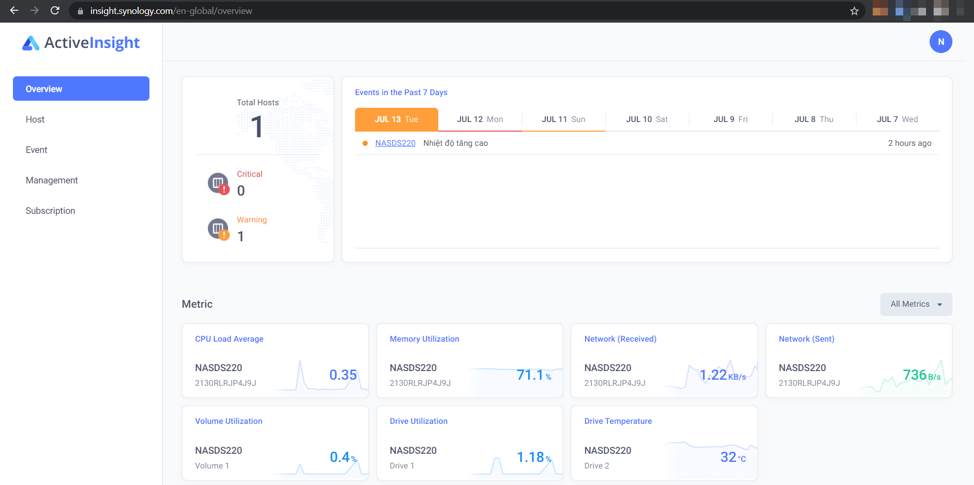
Task: Click the 0.35 CPU load value
Action: [x=343, y=375]
